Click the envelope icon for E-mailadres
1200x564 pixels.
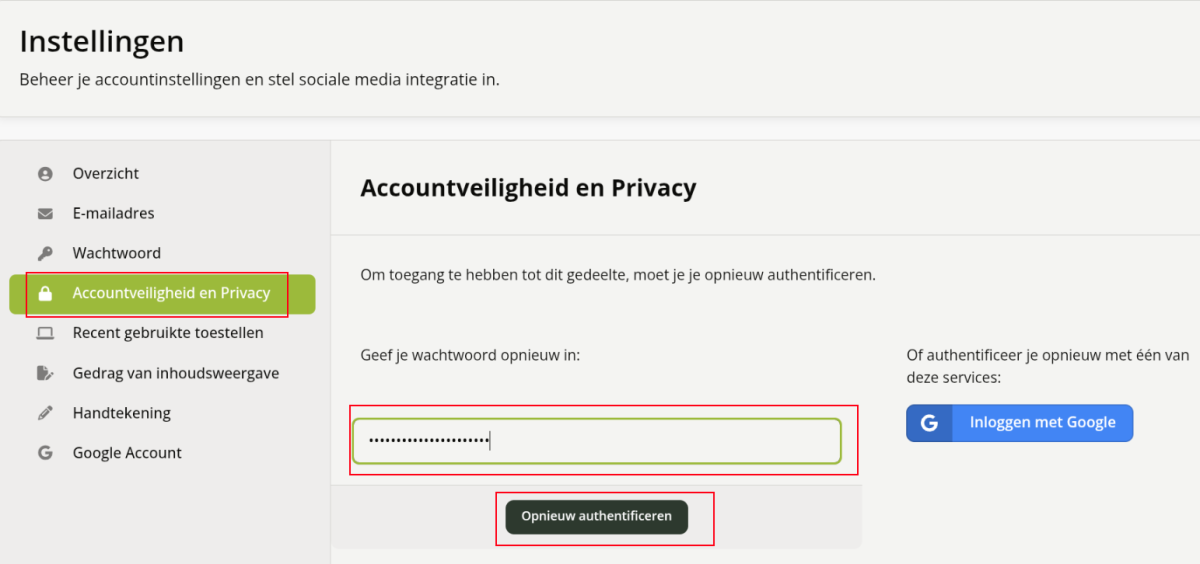tap(45, 214)
